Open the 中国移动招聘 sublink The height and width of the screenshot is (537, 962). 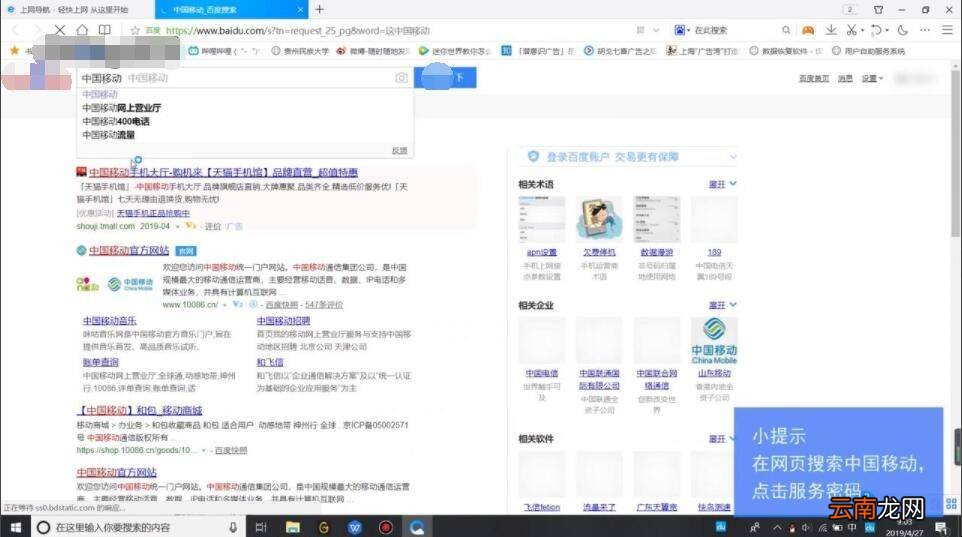coord(283,320)
